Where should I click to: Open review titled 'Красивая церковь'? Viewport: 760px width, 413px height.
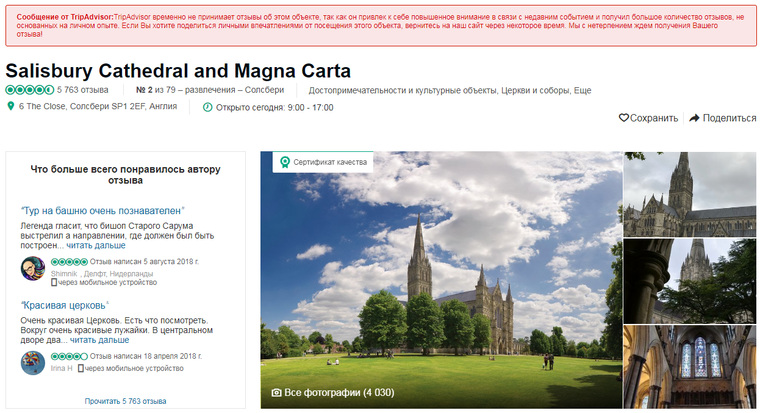pyautogui.click(x=64, y=305)
